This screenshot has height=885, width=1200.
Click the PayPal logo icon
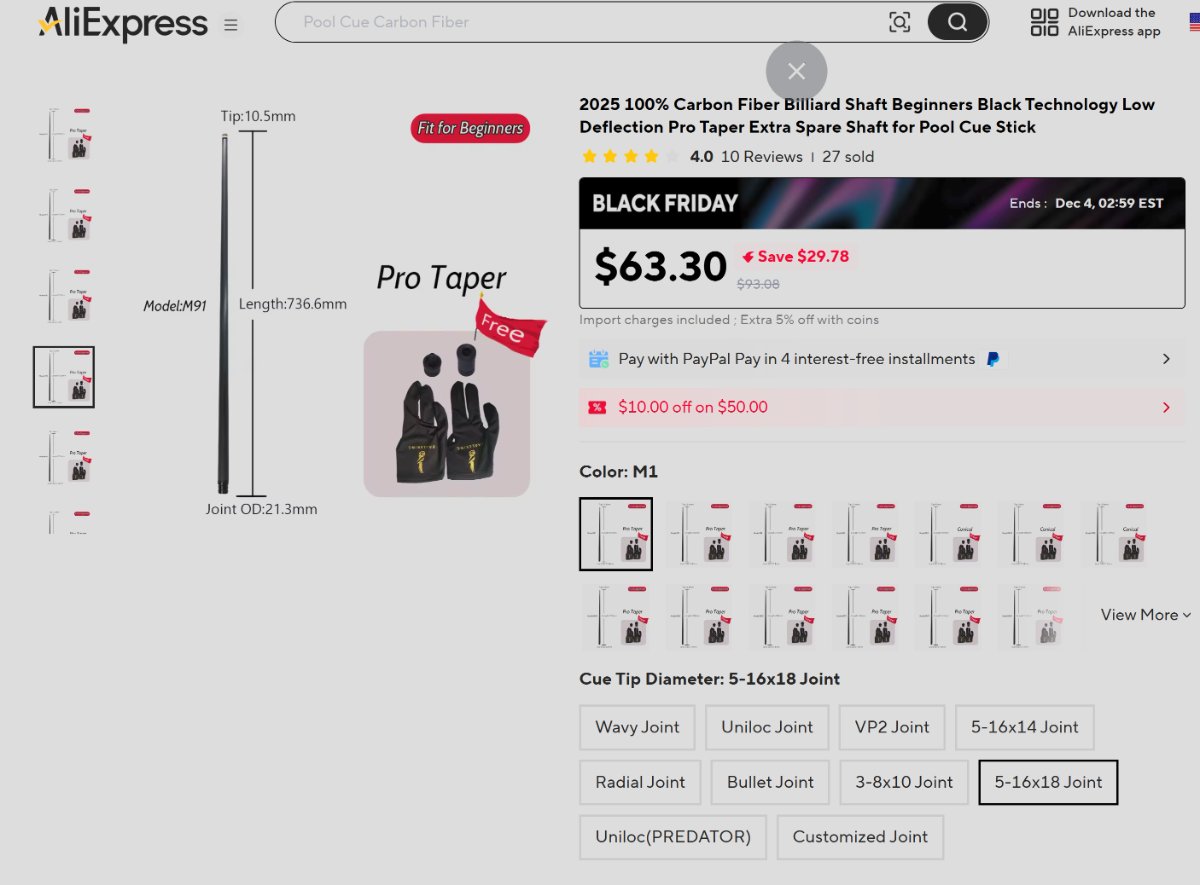993,359
